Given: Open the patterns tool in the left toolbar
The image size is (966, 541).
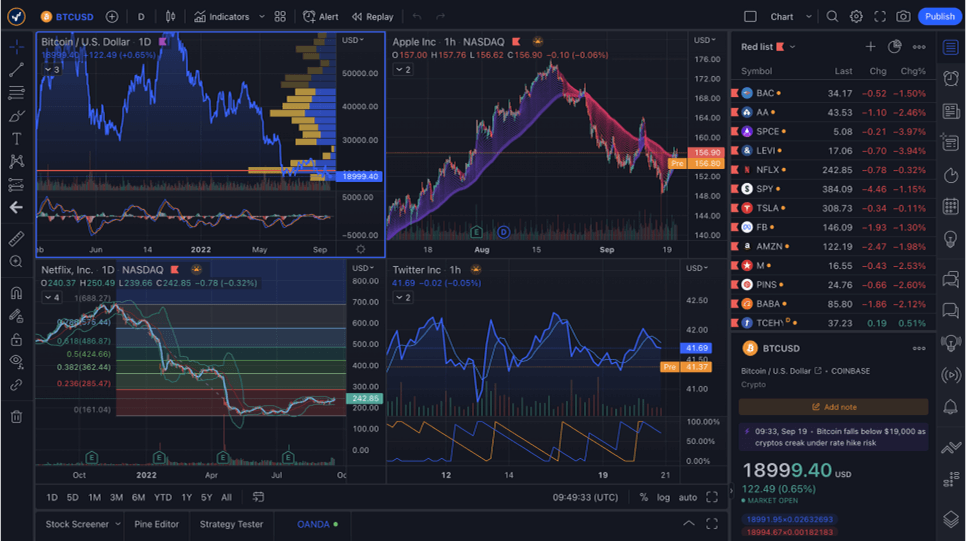Looking at the screenshot, I should (17, 161).
